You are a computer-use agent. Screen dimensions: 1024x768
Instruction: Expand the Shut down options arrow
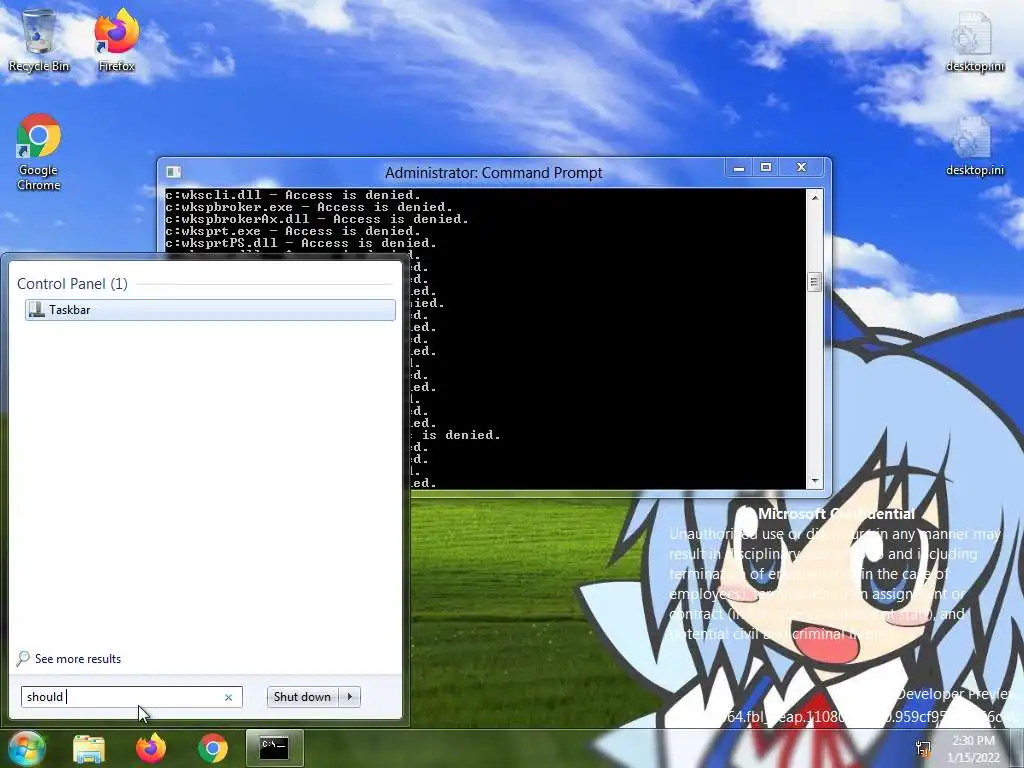(x=350, y=697)
